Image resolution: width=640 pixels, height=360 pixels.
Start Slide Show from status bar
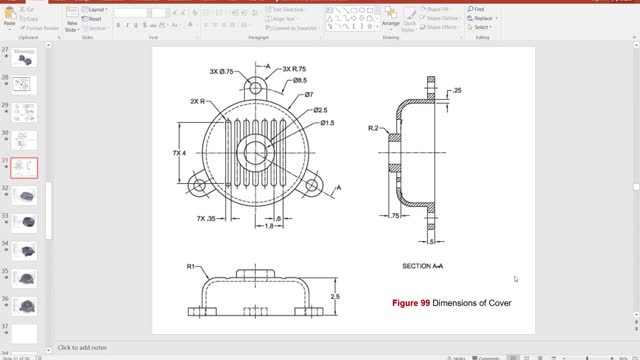tap(553, 358)
